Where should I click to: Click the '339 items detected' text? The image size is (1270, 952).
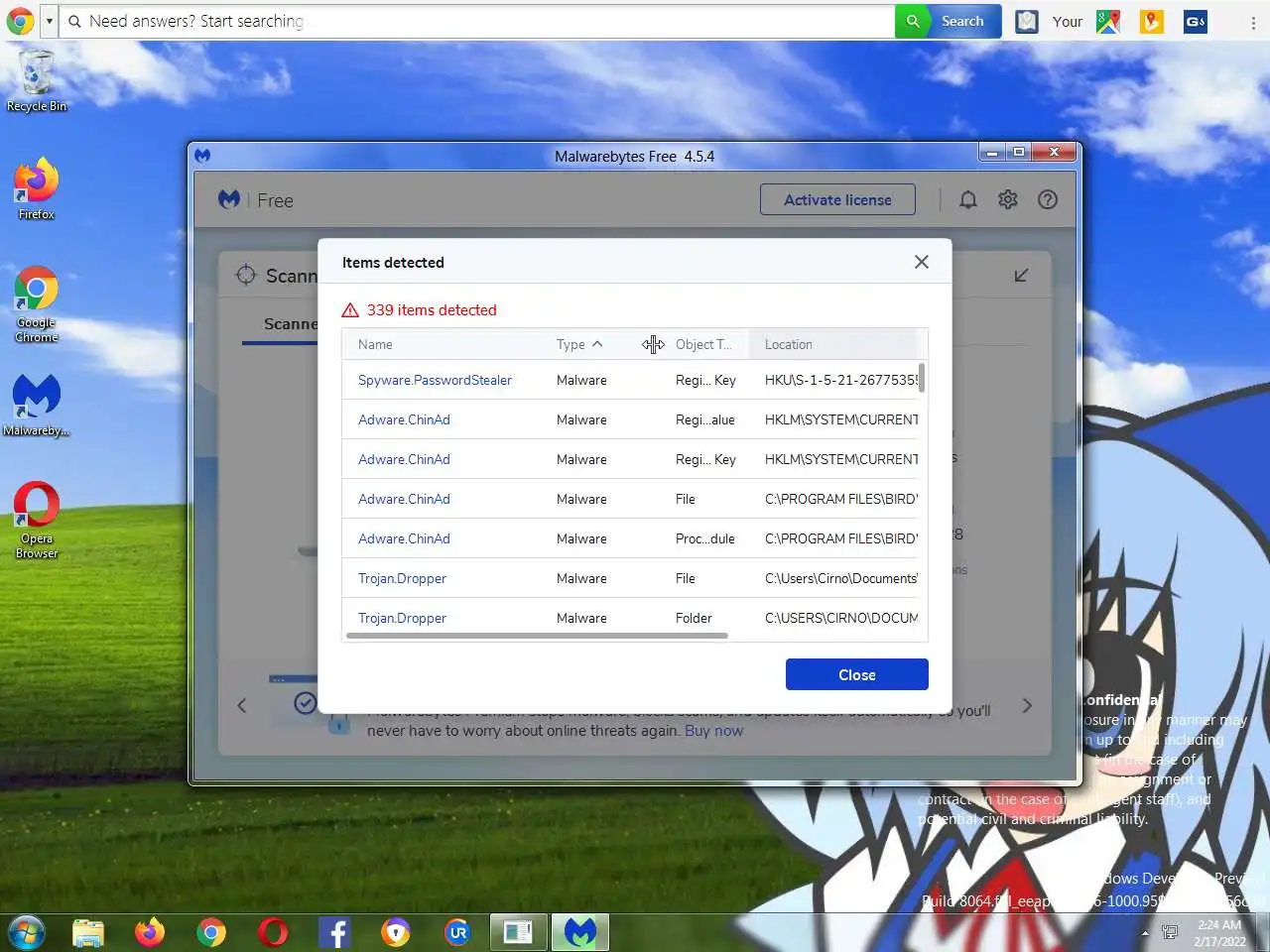pos(432,310)
